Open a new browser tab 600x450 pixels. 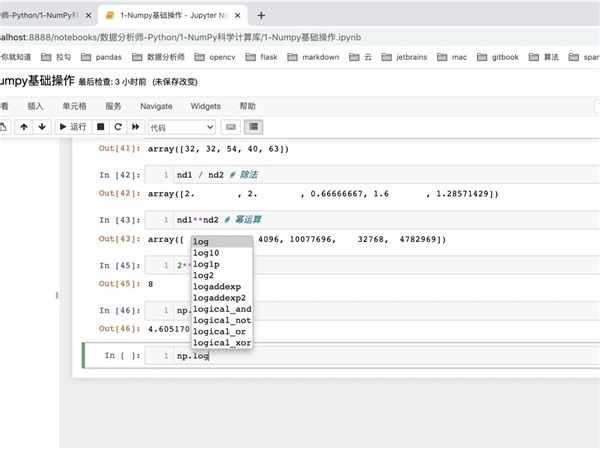pyautogui.click(x=261, y=15)
